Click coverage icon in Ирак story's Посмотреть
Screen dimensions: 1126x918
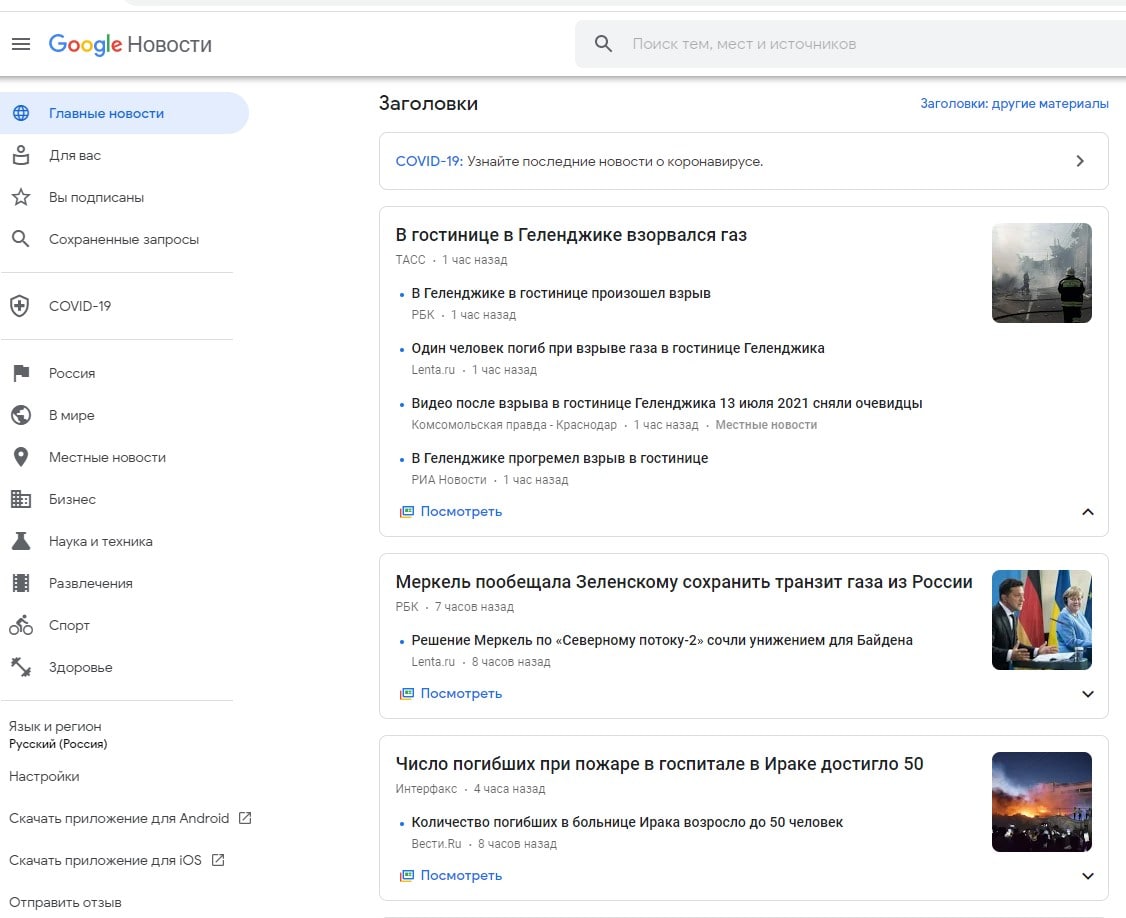pyautogui.click(x=407, y=876)
